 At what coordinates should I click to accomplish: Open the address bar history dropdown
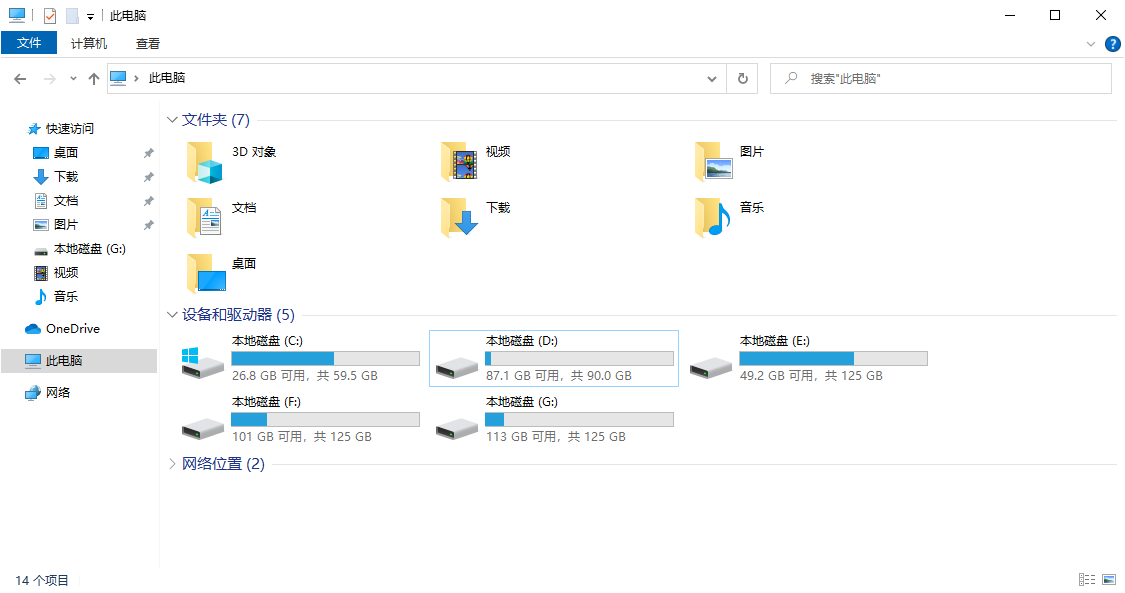712,79
